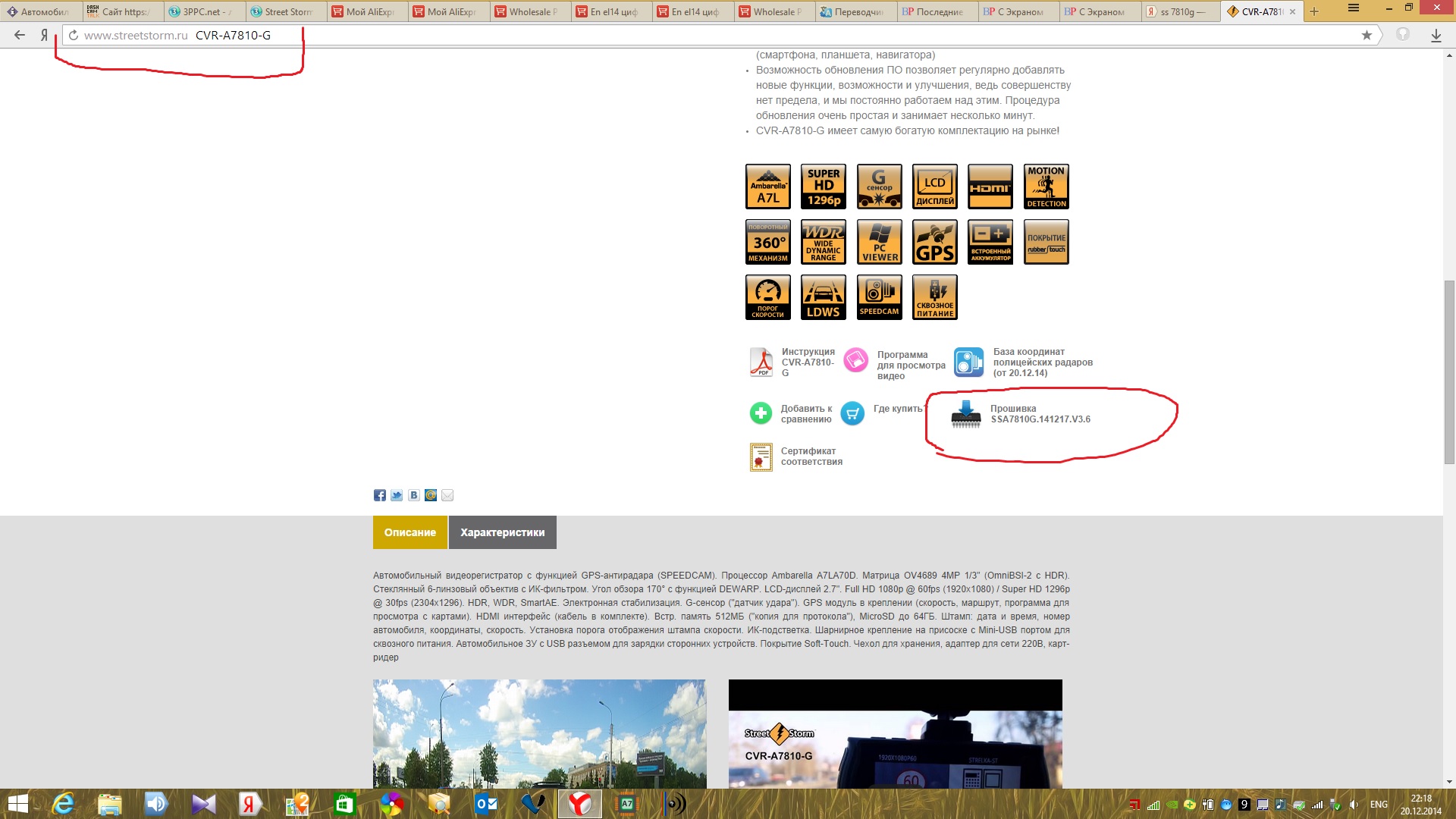This screenshot has width=1456, height=819.
Task: Click the SPEEDCAM feature icon
Action: 880,297
